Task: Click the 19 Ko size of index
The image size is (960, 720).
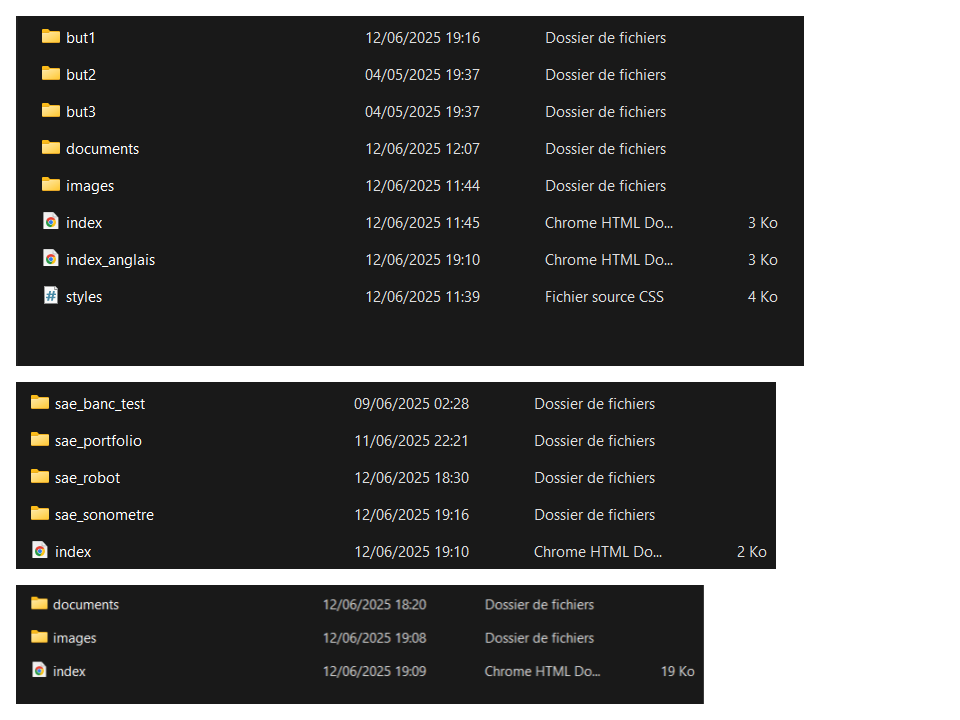Action: [677, 672]
